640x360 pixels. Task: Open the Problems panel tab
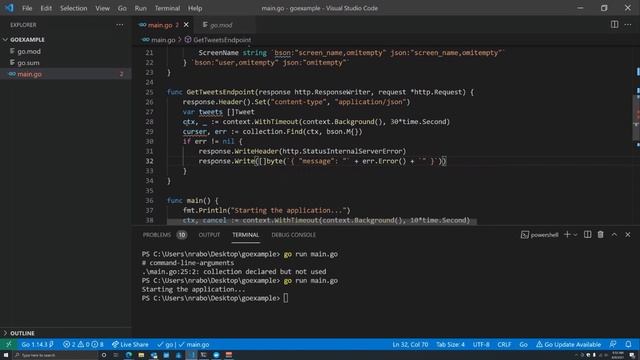(x=157, y=235)
